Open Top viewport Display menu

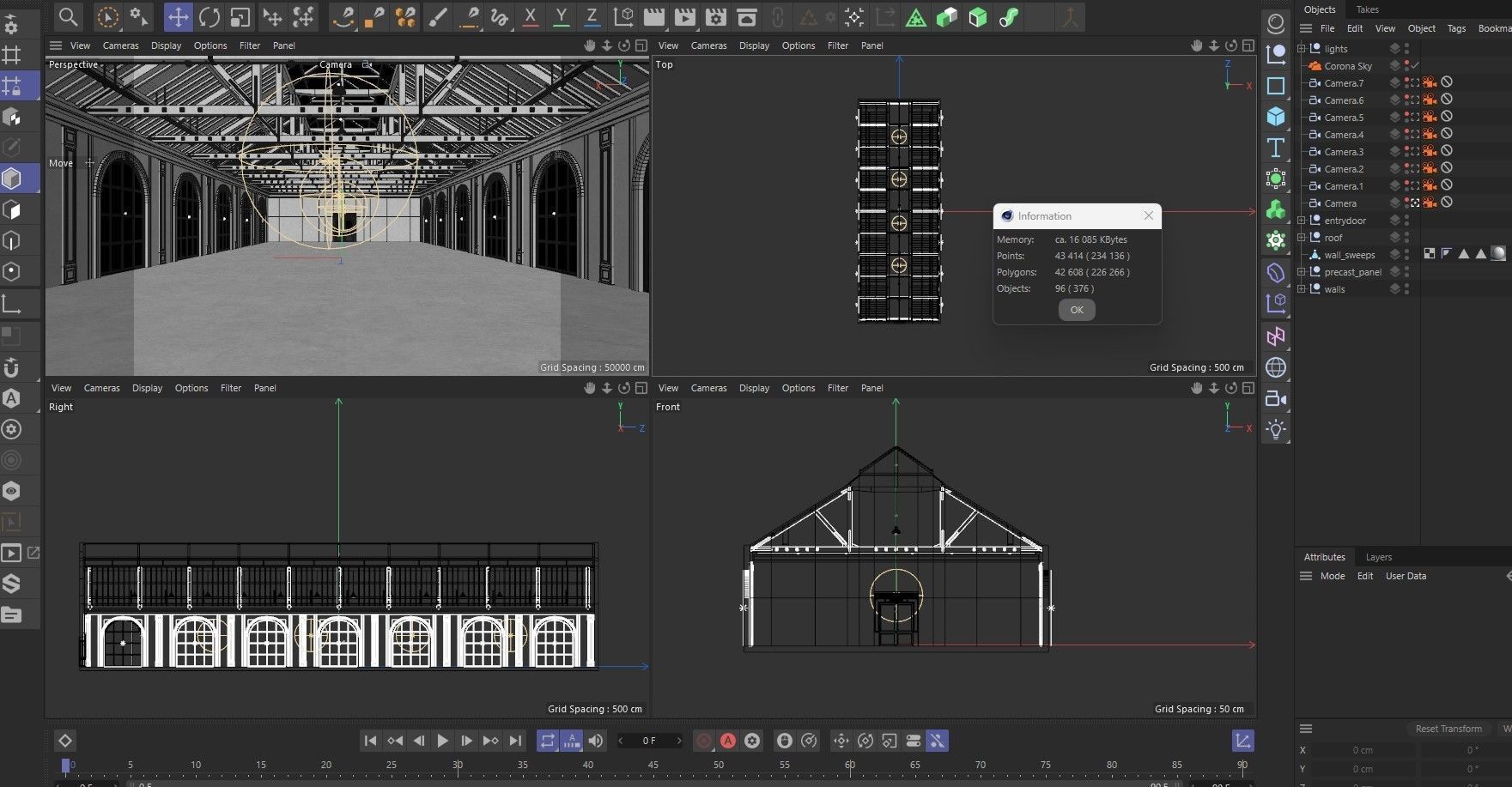754,45
